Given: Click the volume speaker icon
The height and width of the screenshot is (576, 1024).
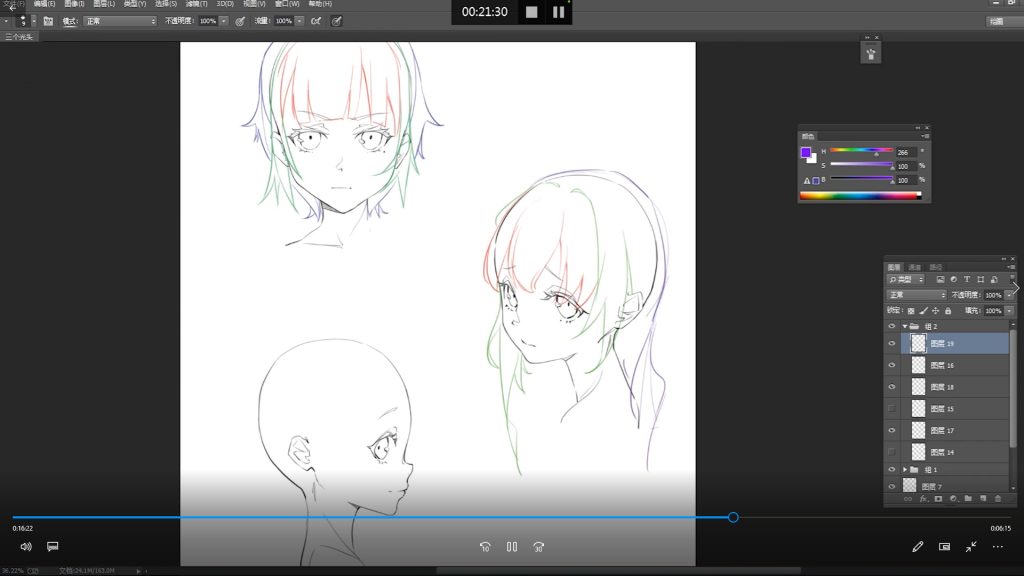Looking at the screenshot, I should (26, 547).
